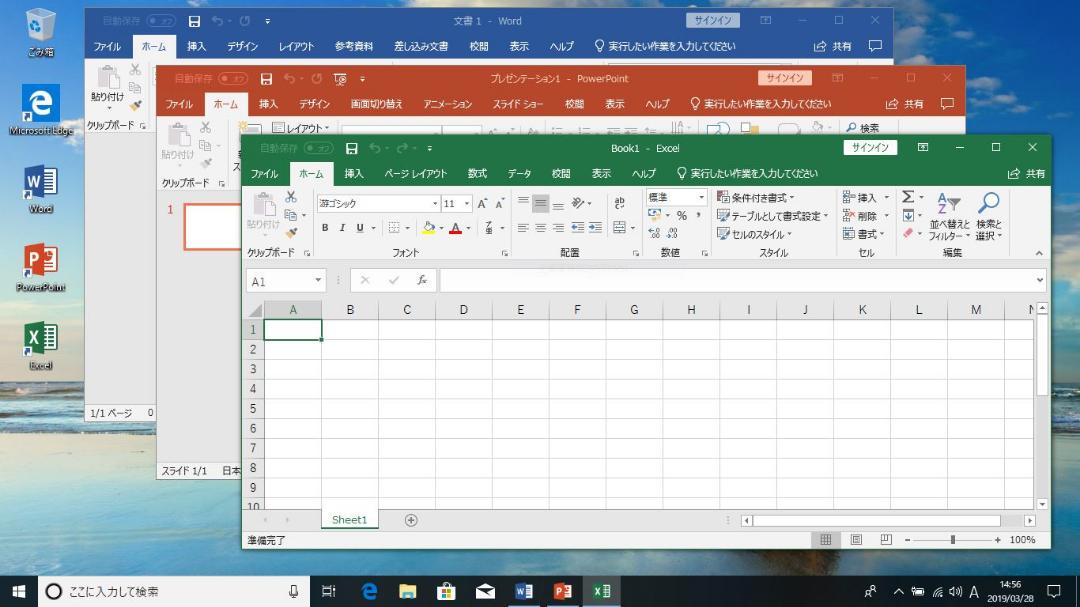Click the percent style button

pos(682,216)
